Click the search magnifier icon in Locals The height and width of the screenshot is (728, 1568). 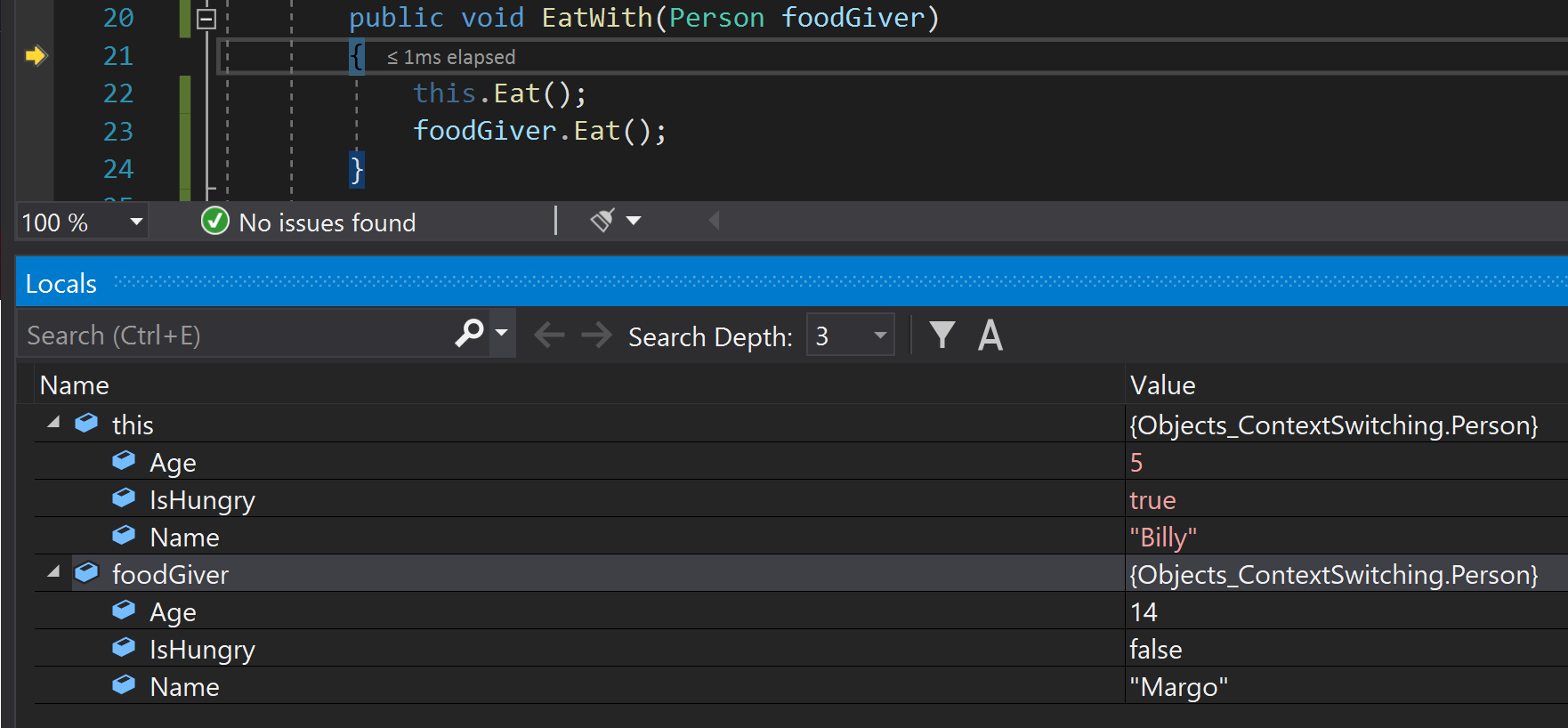pos(469,334)
